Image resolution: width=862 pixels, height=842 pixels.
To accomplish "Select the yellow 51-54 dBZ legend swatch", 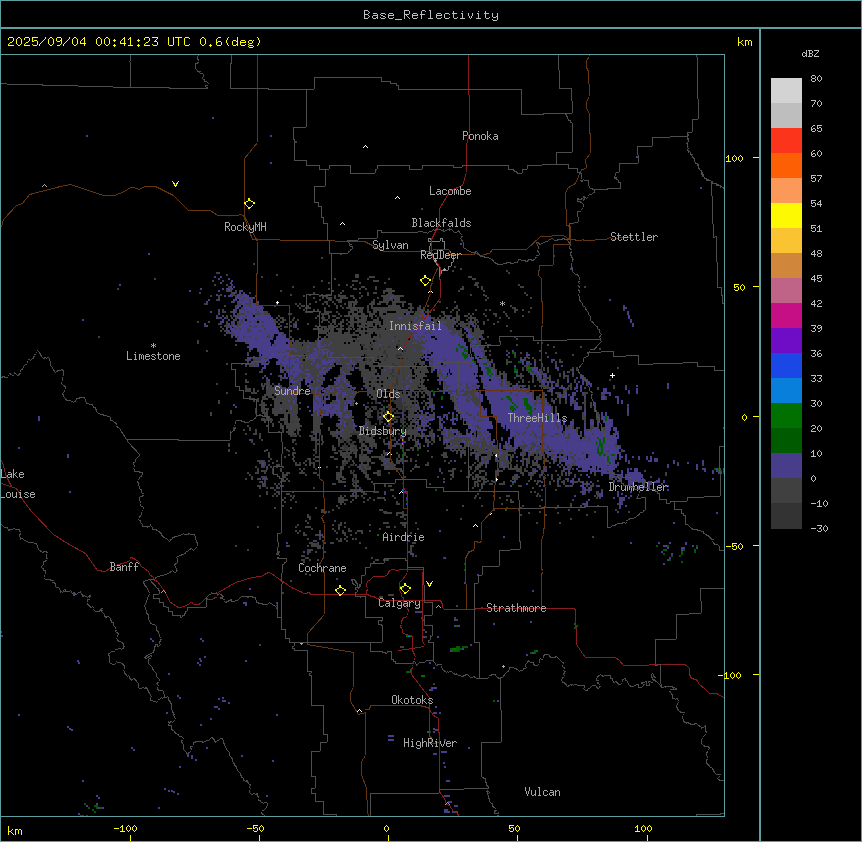I will coord(786,215).
